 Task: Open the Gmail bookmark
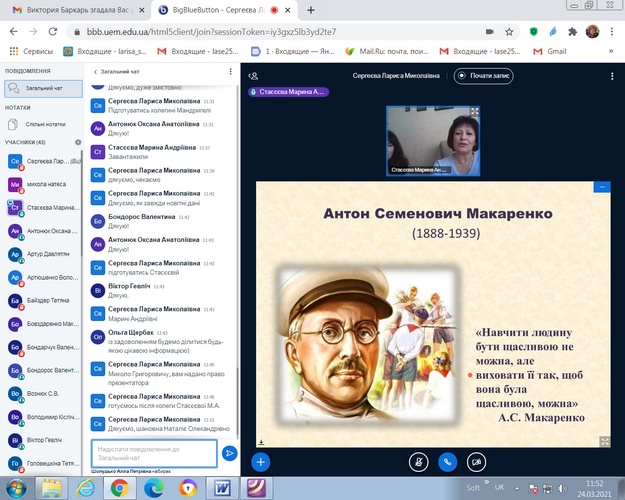click(550, 51)
